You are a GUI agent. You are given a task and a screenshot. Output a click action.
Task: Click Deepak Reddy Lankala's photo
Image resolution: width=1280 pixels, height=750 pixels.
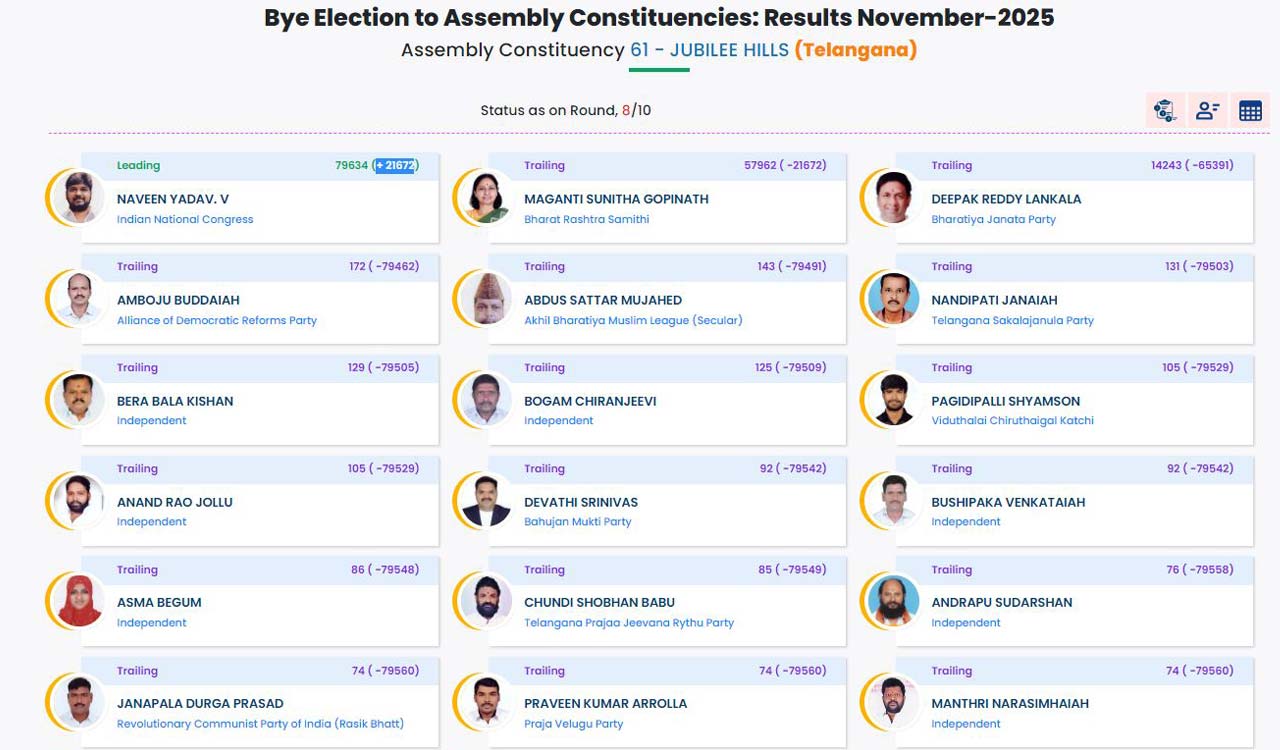tap(892, 198)
